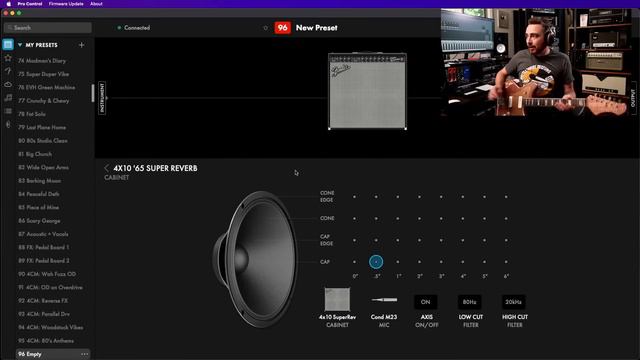This screenshot has width=640, height=360.
Task: Place mic at Cap, 4 inches
Action: pos(463,262)
